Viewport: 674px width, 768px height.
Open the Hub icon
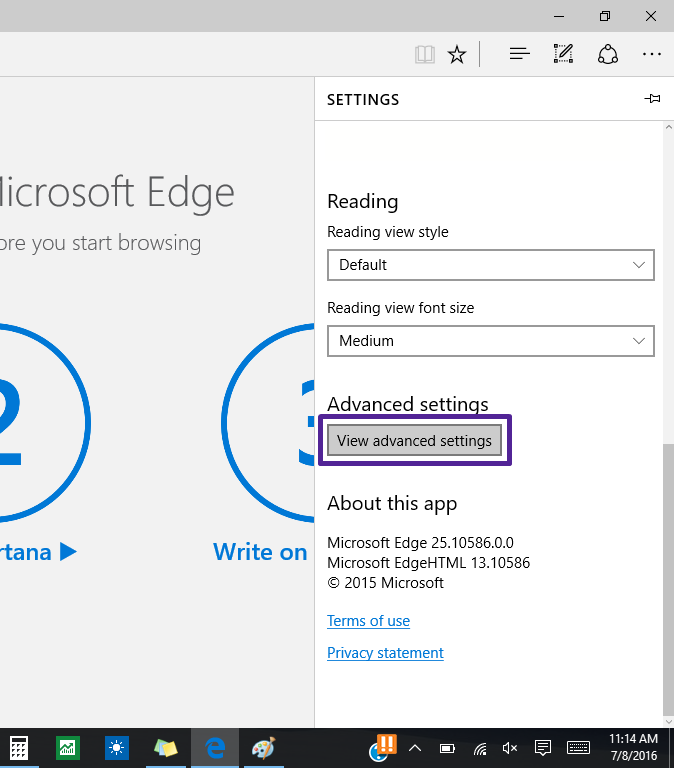point(519,53)
